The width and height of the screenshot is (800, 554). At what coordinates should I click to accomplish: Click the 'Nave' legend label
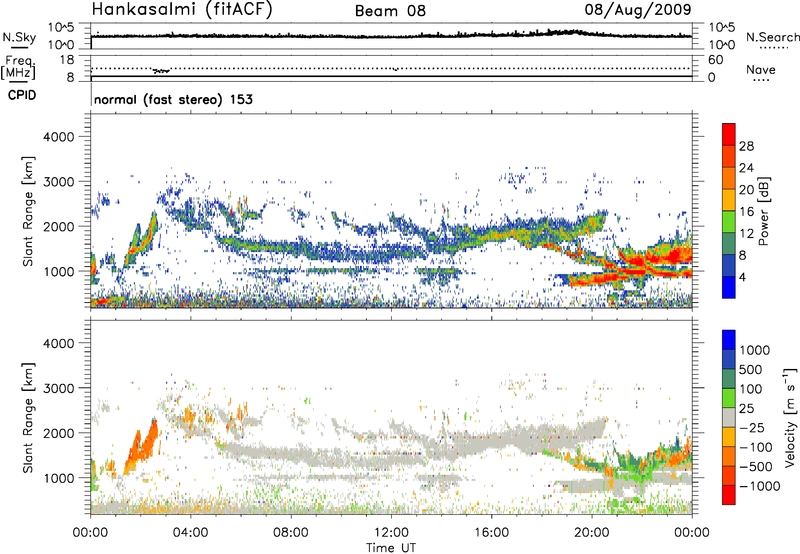click(x=761, y=69)
